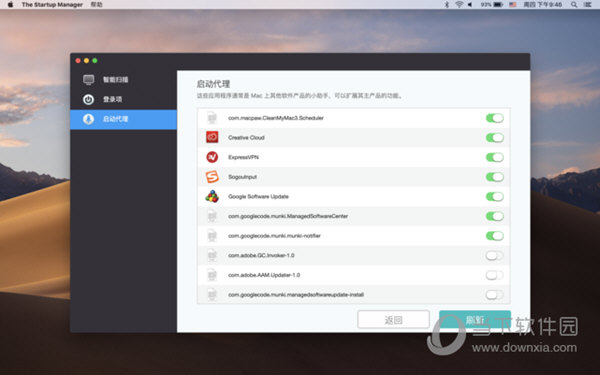Image resolution: width=600 pixels, height=375 pixels.
Task: Click the battery status icon
Action: click(x=498, y=5)
